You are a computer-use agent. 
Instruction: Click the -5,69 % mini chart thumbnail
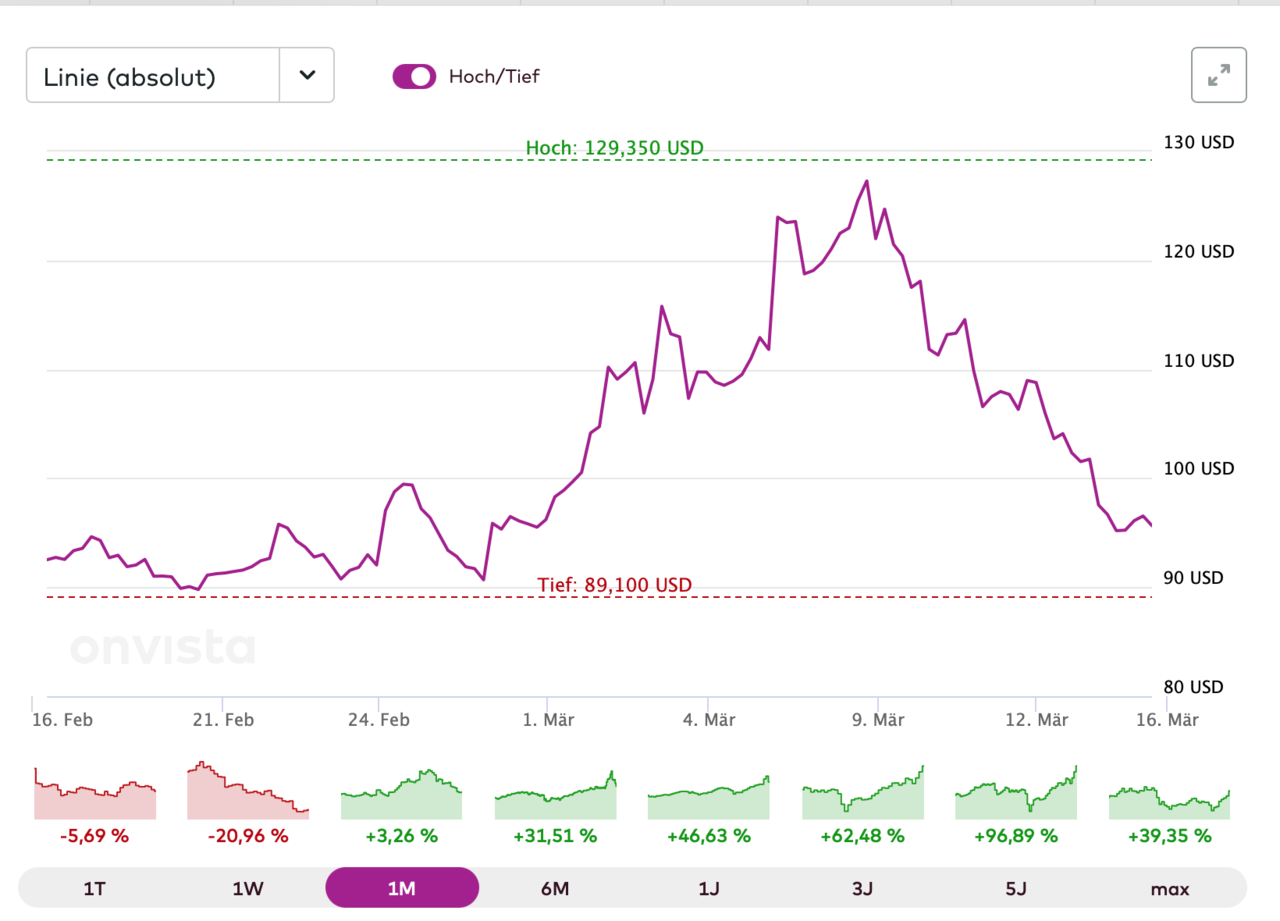click(95, 796)
